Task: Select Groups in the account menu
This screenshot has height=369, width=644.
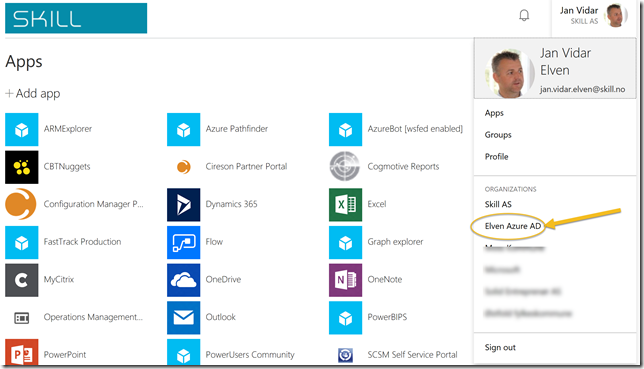Action: pos(498,135)
